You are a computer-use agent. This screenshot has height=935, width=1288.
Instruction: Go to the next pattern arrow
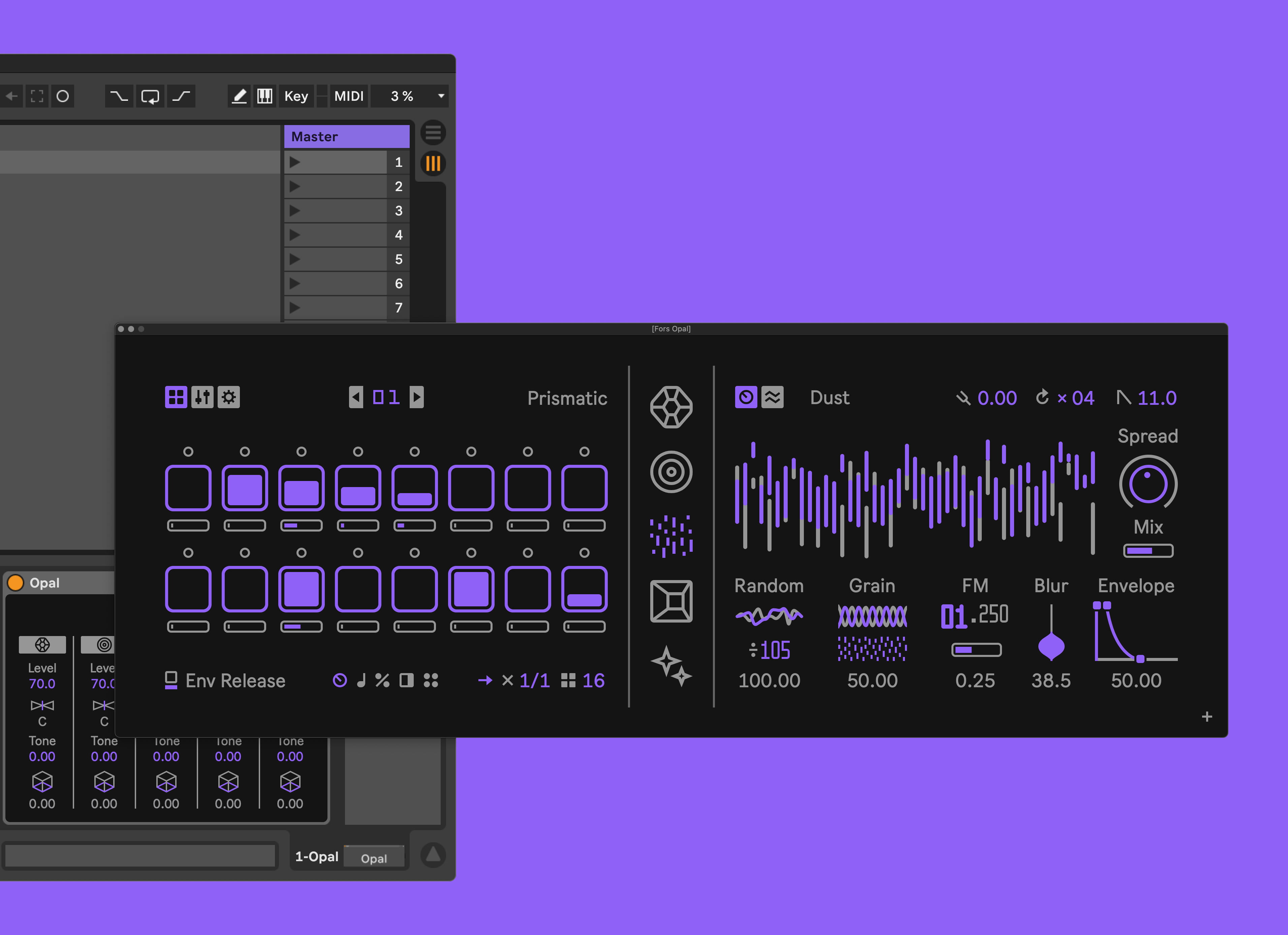(417, 397)
